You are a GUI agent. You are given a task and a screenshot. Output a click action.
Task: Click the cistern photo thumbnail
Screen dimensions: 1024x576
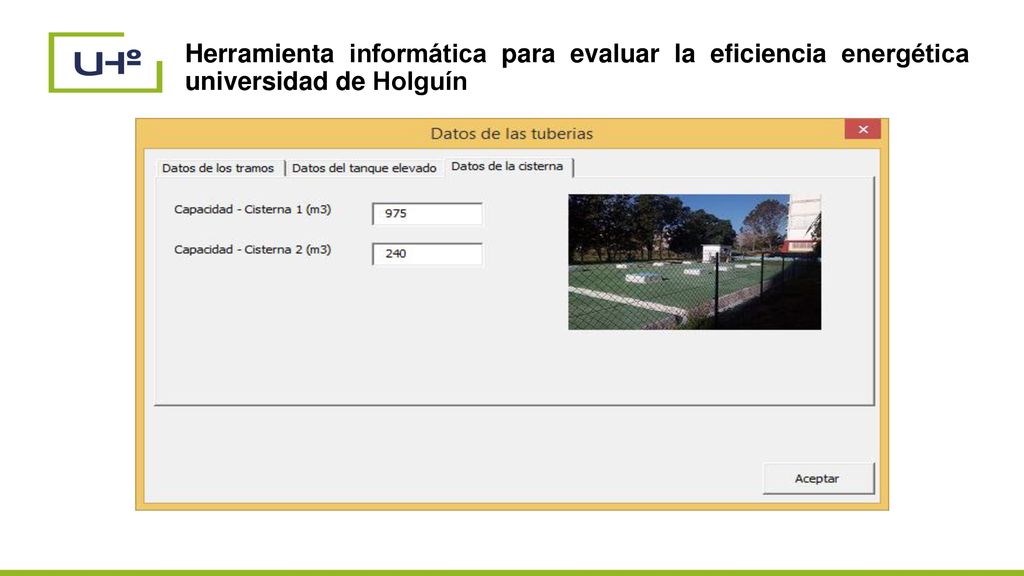[x=694, y=262]
